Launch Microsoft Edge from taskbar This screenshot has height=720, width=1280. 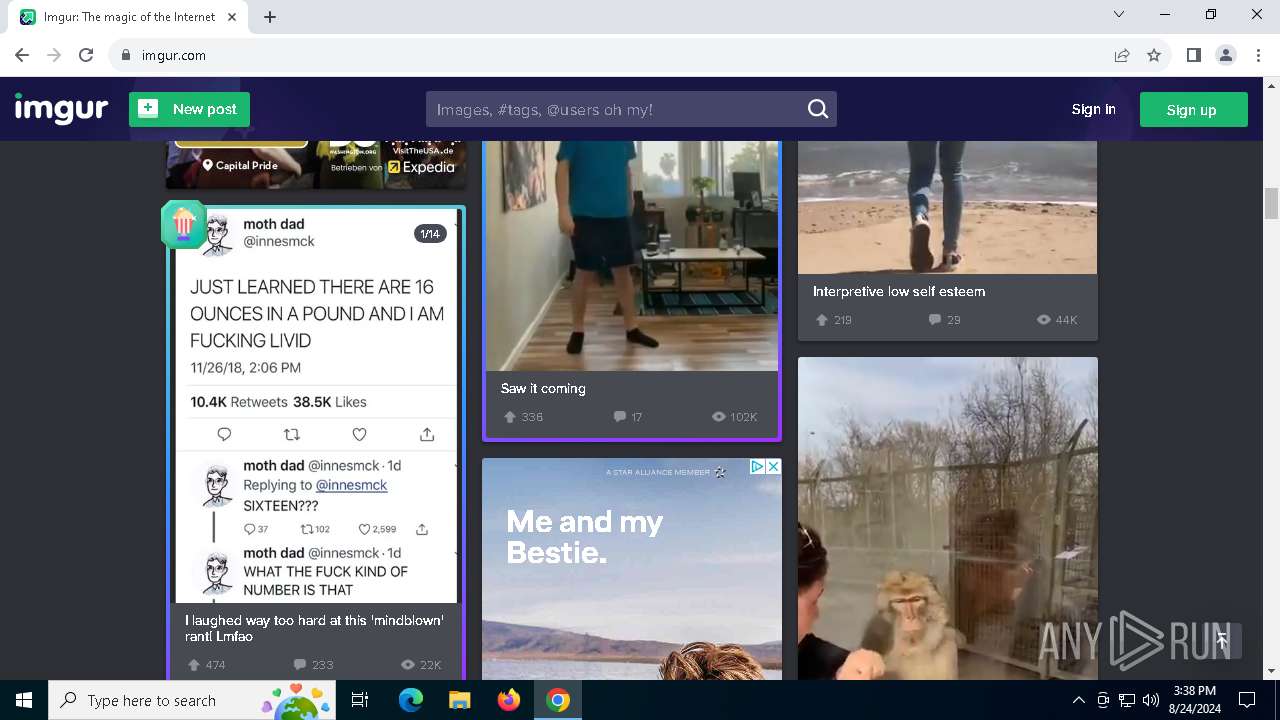(x=411, y=700)
